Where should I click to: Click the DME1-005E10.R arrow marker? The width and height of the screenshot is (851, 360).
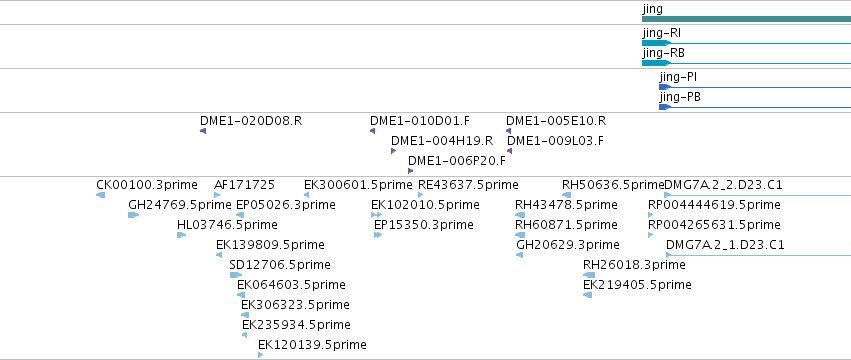point(509,131)
